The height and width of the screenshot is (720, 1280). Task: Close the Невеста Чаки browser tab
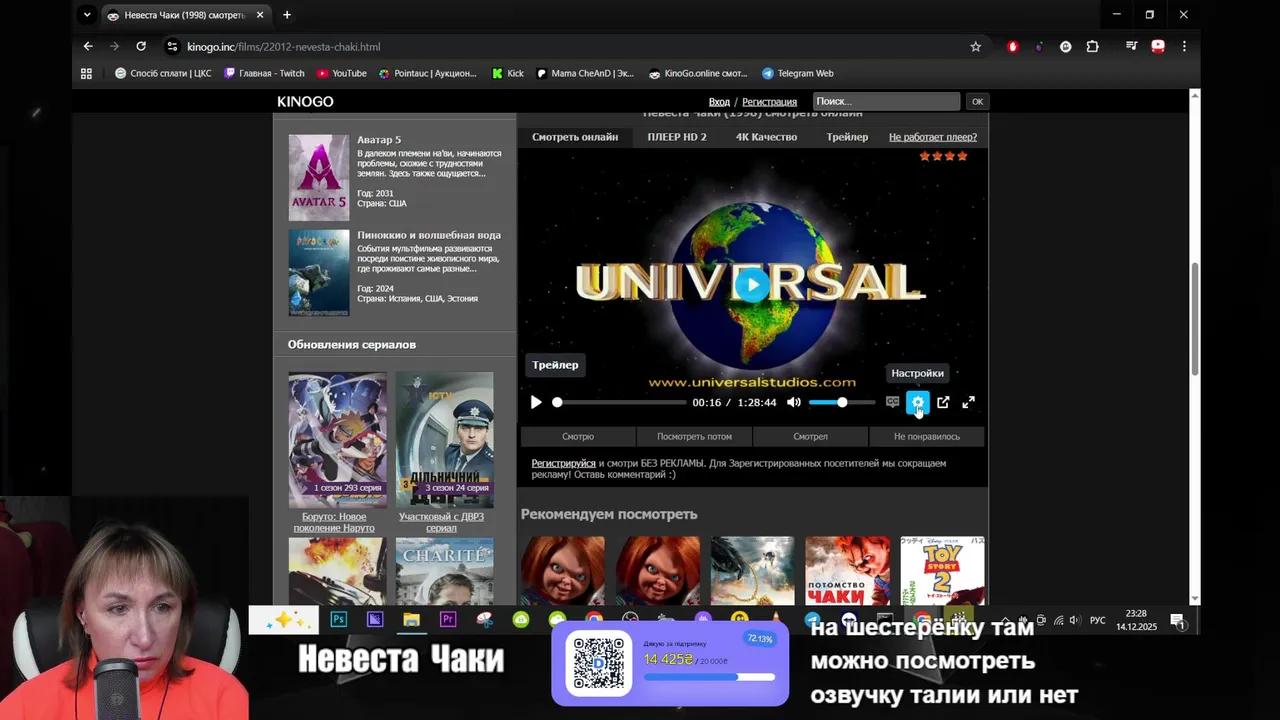[x=260, y=15]
